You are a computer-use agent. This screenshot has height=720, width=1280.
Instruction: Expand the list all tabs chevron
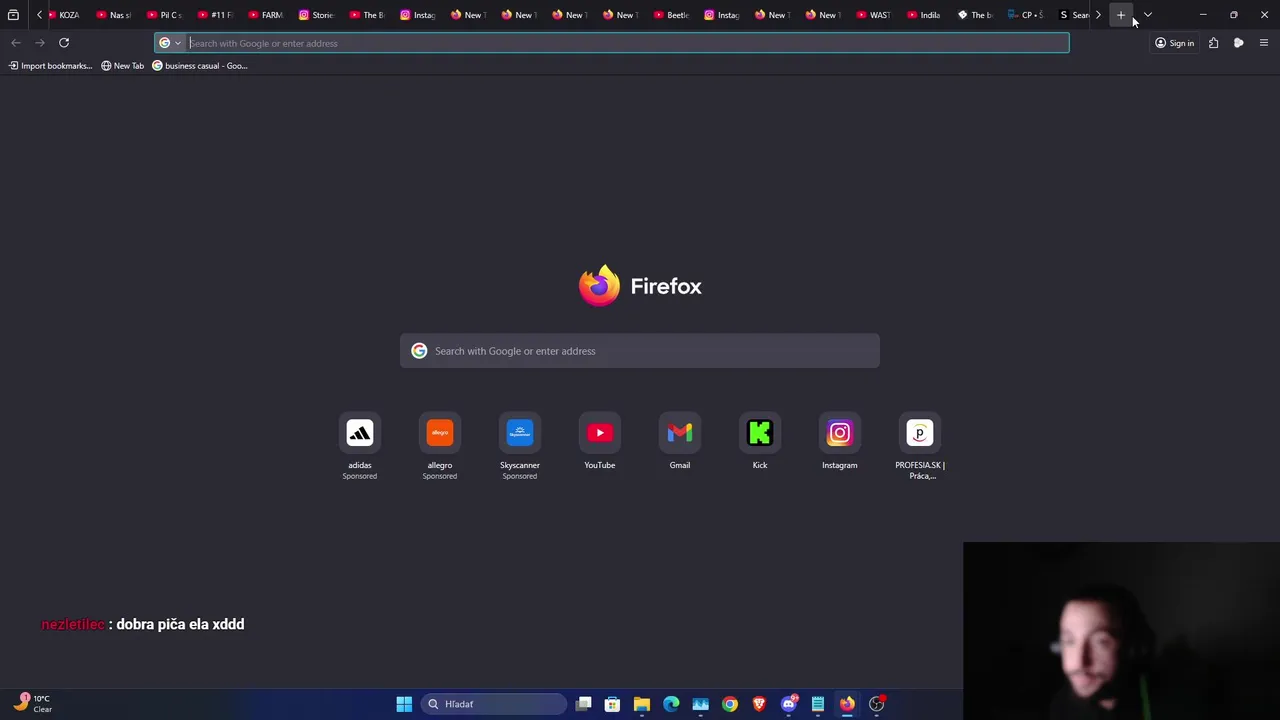[1148, 15]
